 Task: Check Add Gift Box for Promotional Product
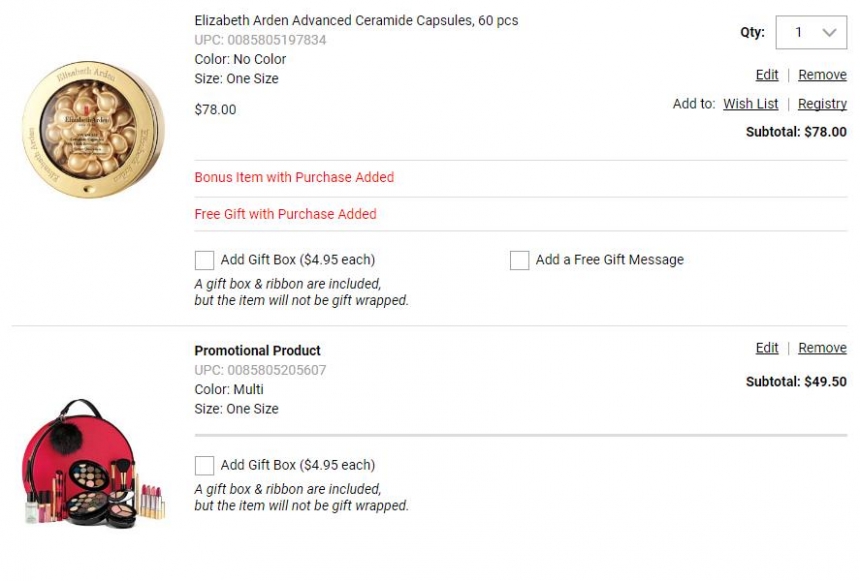[203, 465]
